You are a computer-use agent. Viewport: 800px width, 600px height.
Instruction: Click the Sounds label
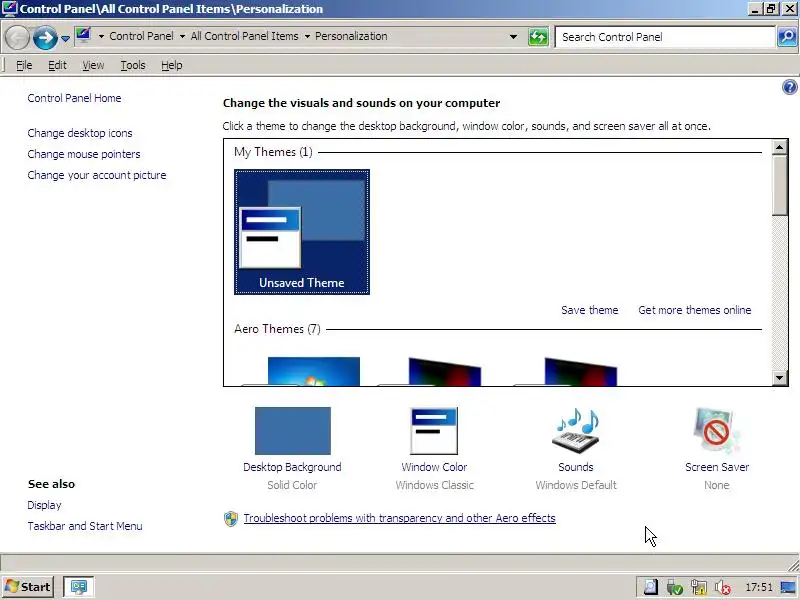click(x=576, y=467)
